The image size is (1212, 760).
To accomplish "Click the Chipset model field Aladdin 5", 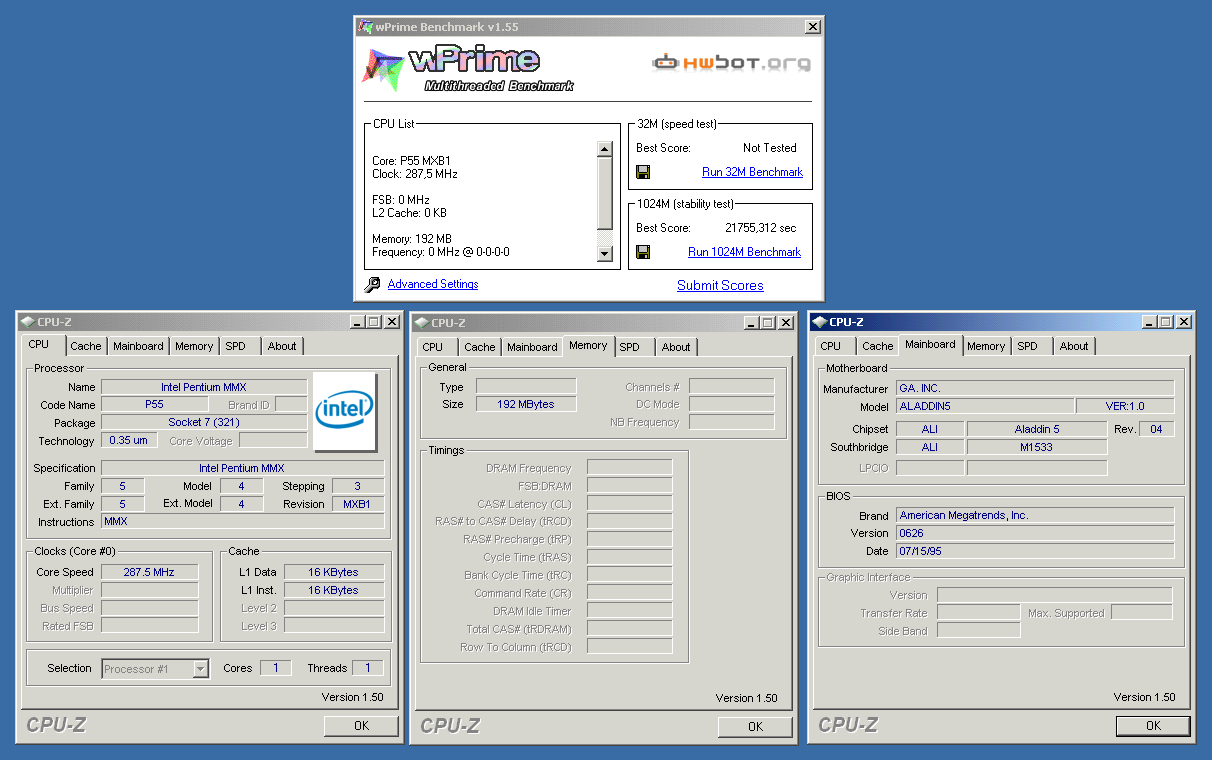I will click(x=1037, y=429).
